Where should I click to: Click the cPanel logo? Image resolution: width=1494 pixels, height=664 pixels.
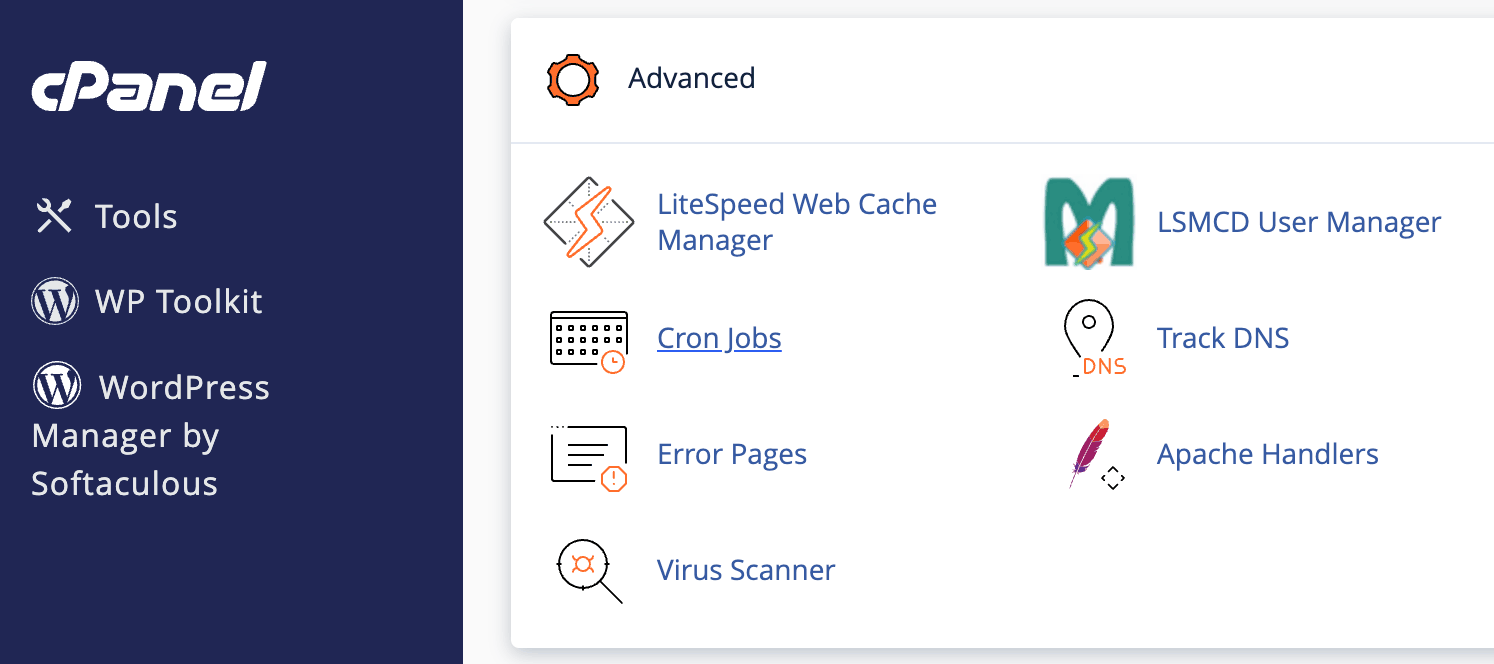148,86
